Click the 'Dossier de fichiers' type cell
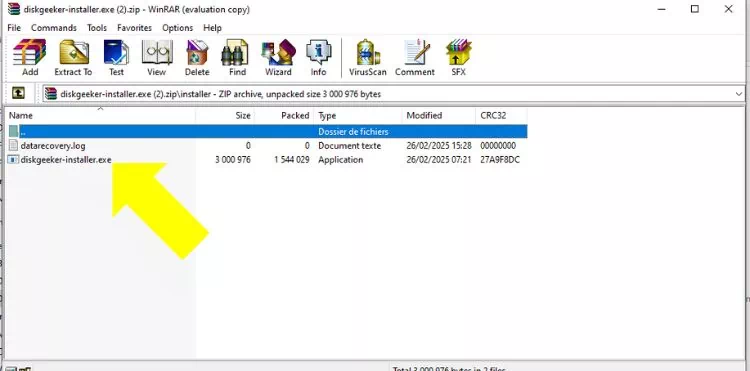Viewport: 750px width, 371px height. coord(353,131)
